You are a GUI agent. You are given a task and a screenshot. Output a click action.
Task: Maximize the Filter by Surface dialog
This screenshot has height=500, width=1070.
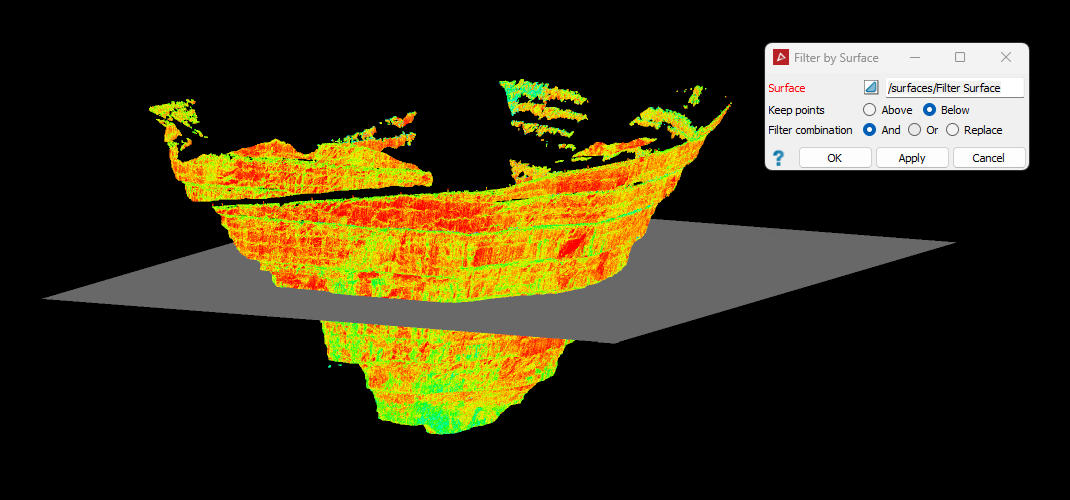[x=959, y=58]
